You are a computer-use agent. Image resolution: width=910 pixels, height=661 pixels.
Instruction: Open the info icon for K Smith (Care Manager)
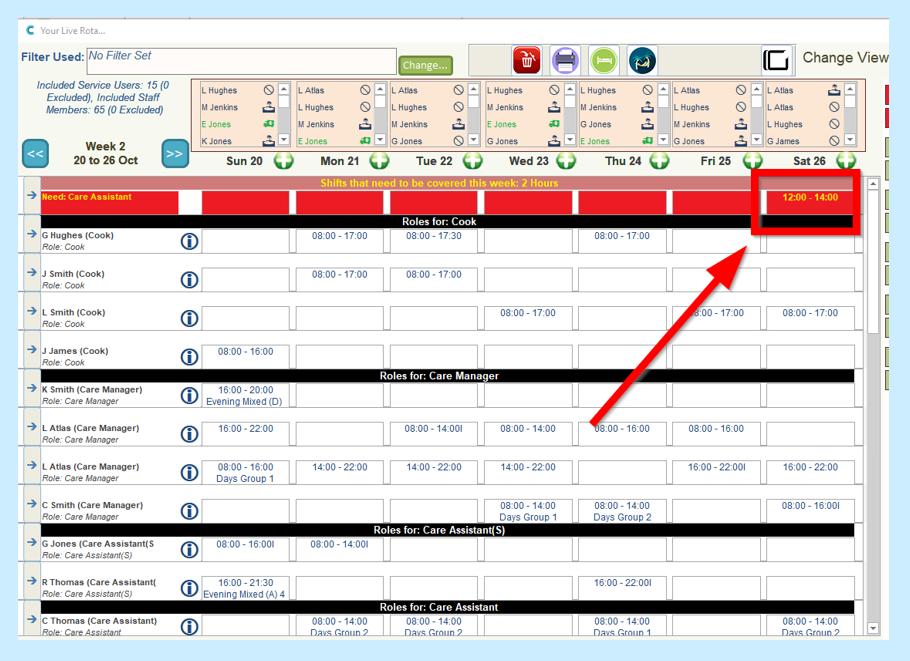(x=189, y=396)
